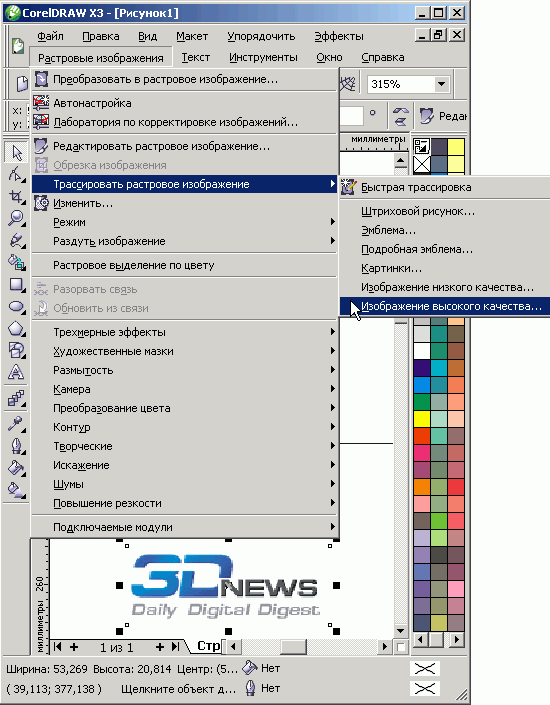Pick the orange color swatch
This screenshot has height=705, width=550.
pos(422,487)
